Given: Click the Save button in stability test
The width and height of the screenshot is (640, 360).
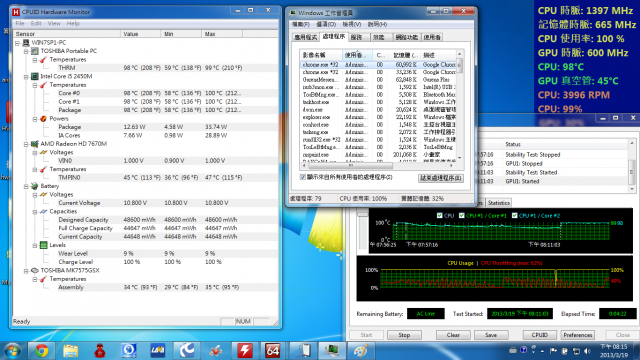Looking at the screenshot, I should click(x=491, y=335).
